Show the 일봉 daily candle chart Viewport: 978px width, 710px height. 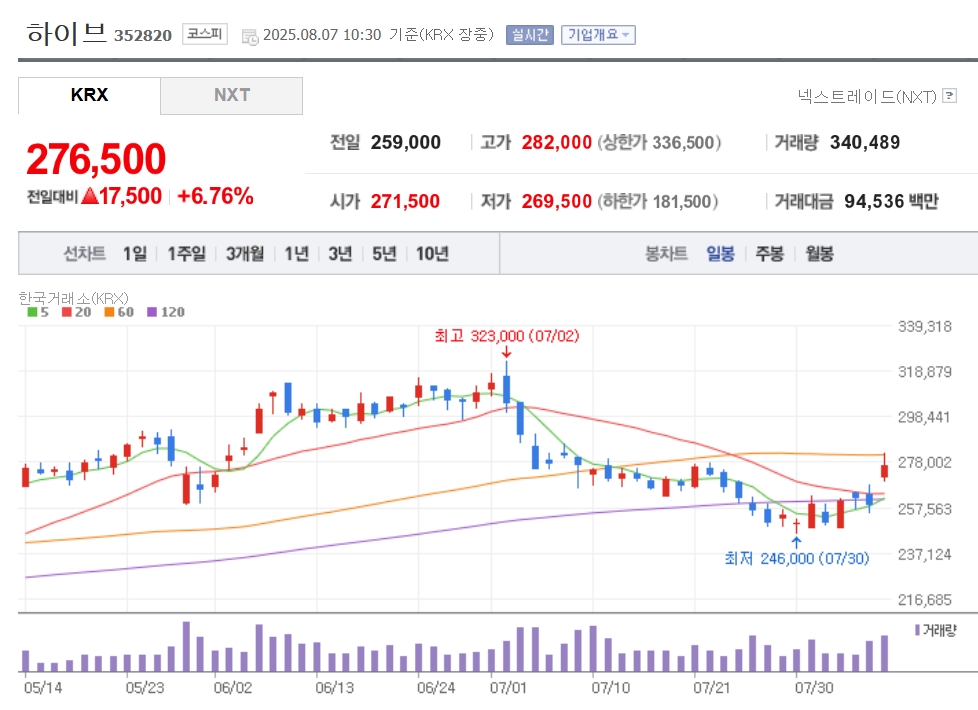click(720, 253)
